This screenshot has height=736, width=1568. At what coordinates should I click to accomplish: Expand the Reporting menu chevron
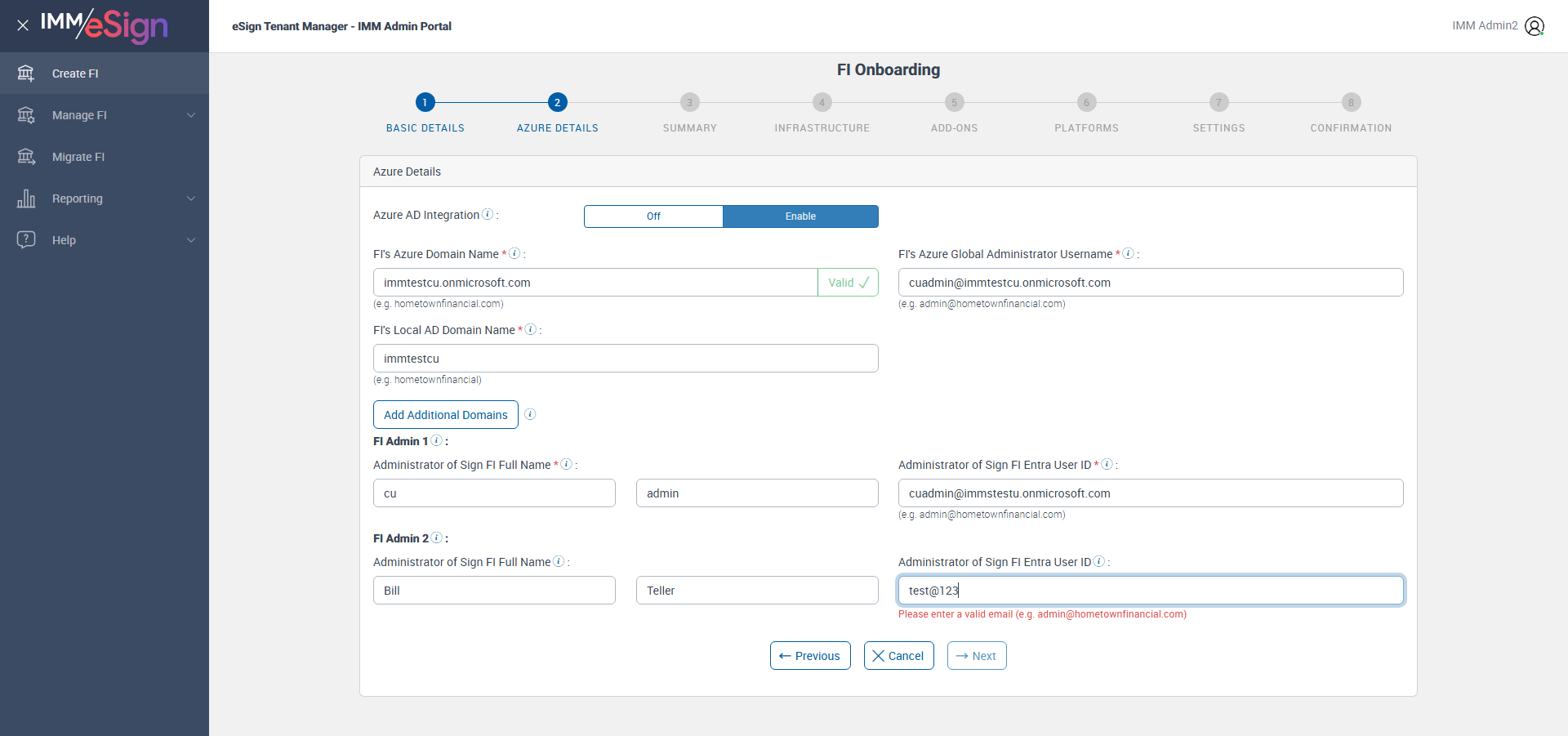click(191, 198)
